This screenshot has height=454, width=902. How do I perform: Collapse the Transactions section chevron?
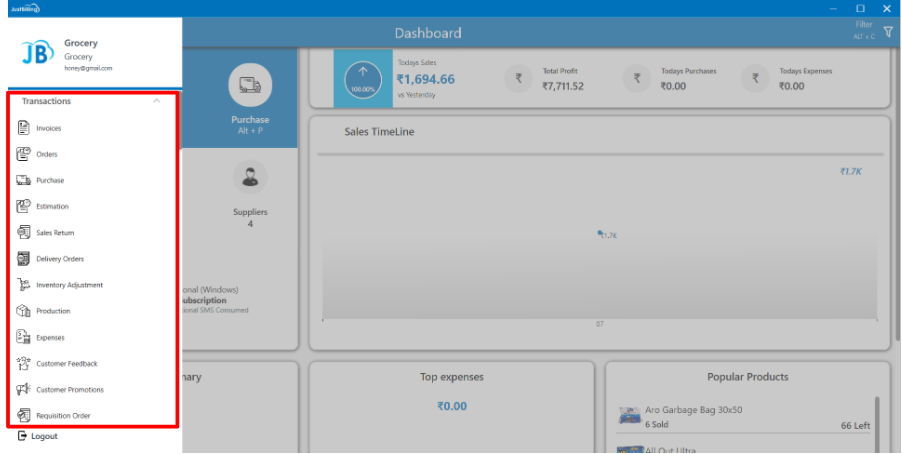pos(156,101)
